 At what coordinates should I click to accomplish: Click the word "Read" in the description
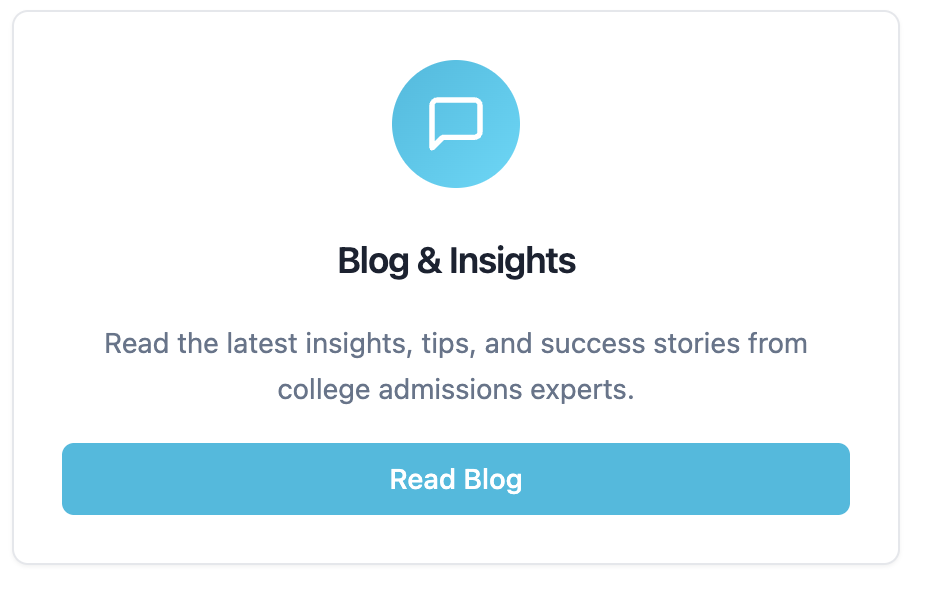pos(135,344)
